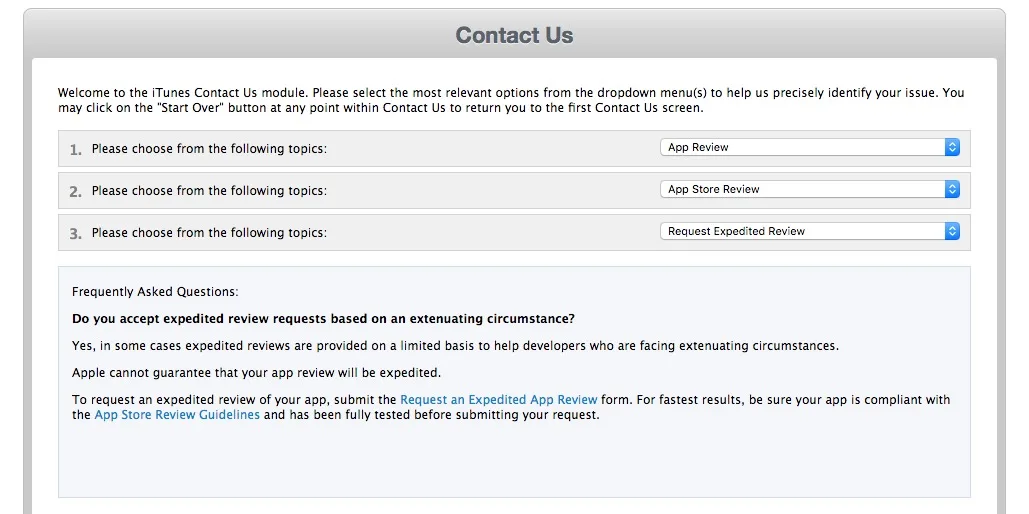Click the FAQ question about extenuating circumstance
This screenshot has width=1029, height=514.
click(324, 319)
